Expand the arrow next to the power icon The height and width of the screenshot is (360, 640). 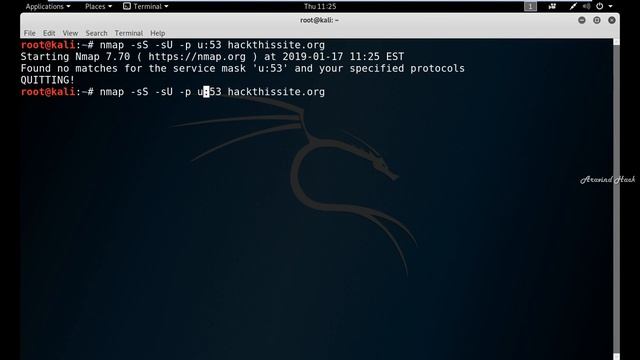click(x=610, y=7)
